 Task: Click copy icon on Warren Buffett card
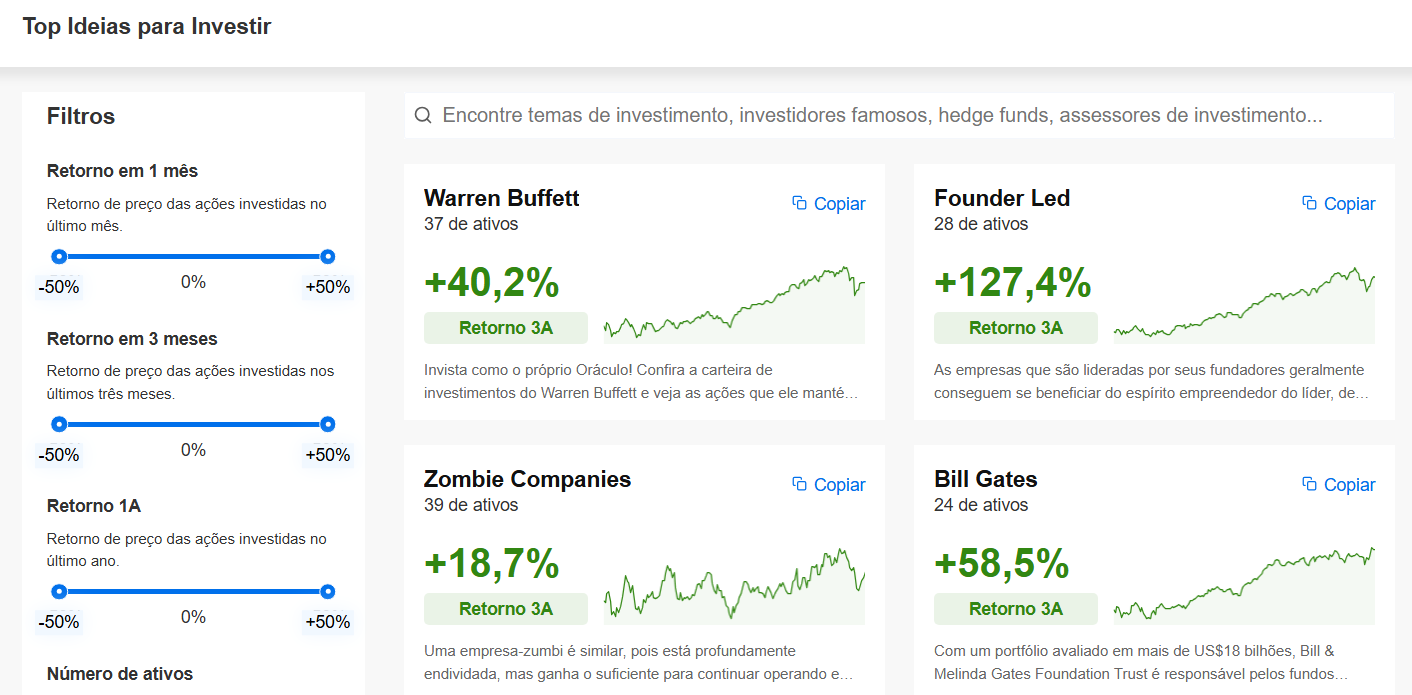pyautogui.click(x=799, y=203)
